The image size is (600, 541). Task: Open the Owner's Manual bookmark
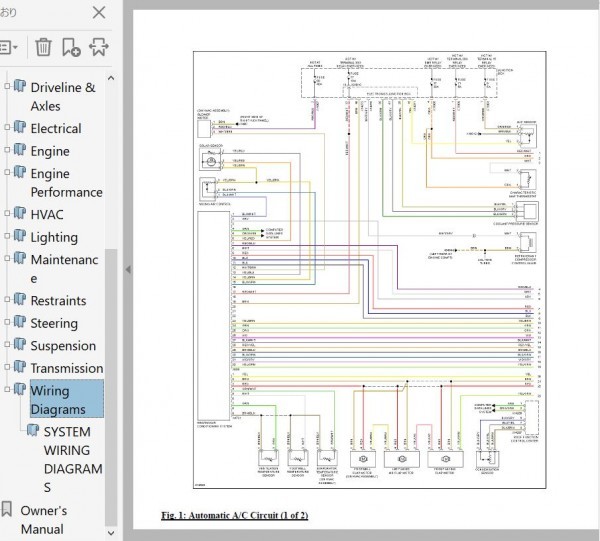(x=44, y=520)
